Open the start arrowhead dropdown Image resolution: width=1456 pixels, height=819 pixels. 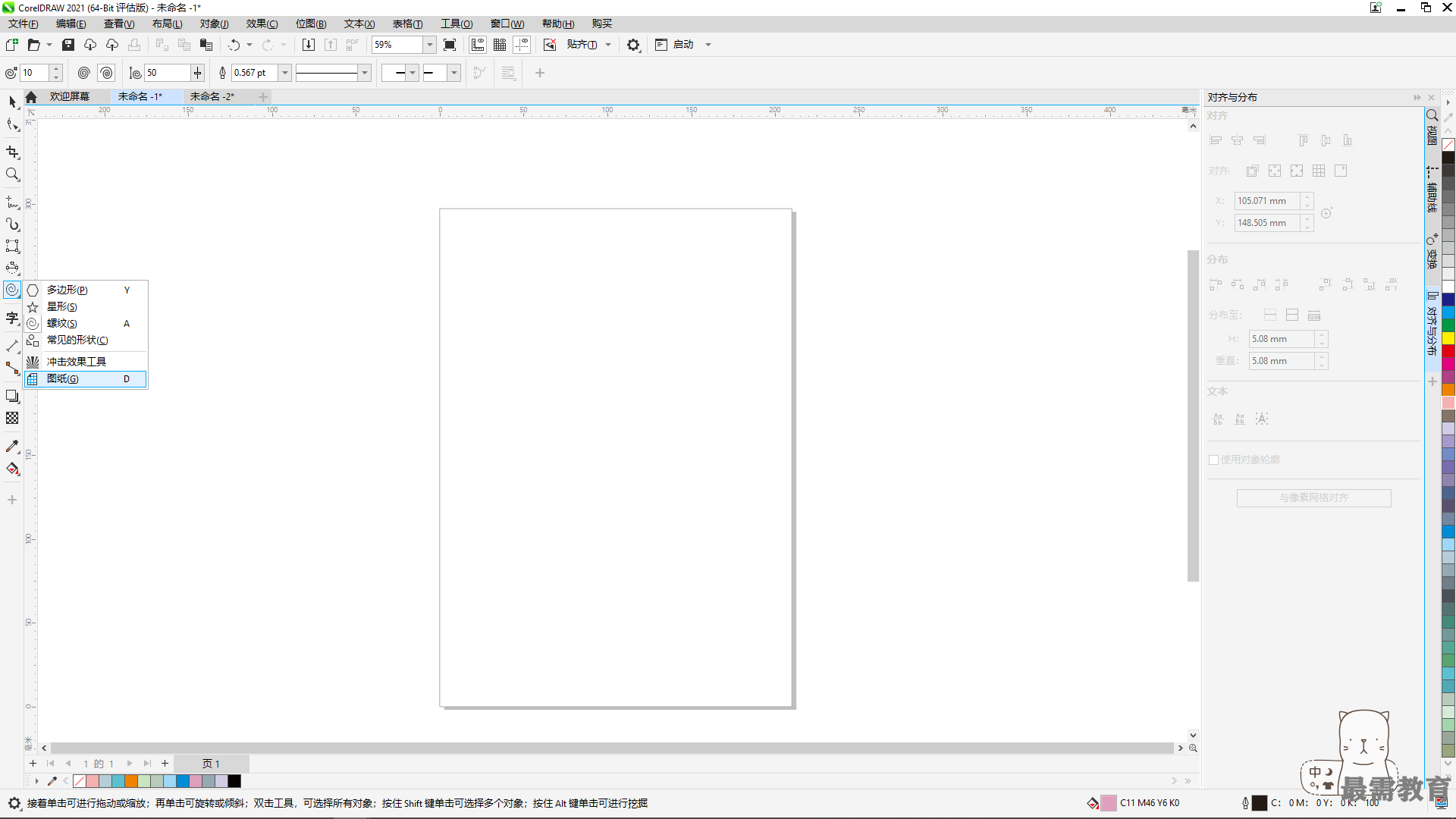click(x=412, y=73)
